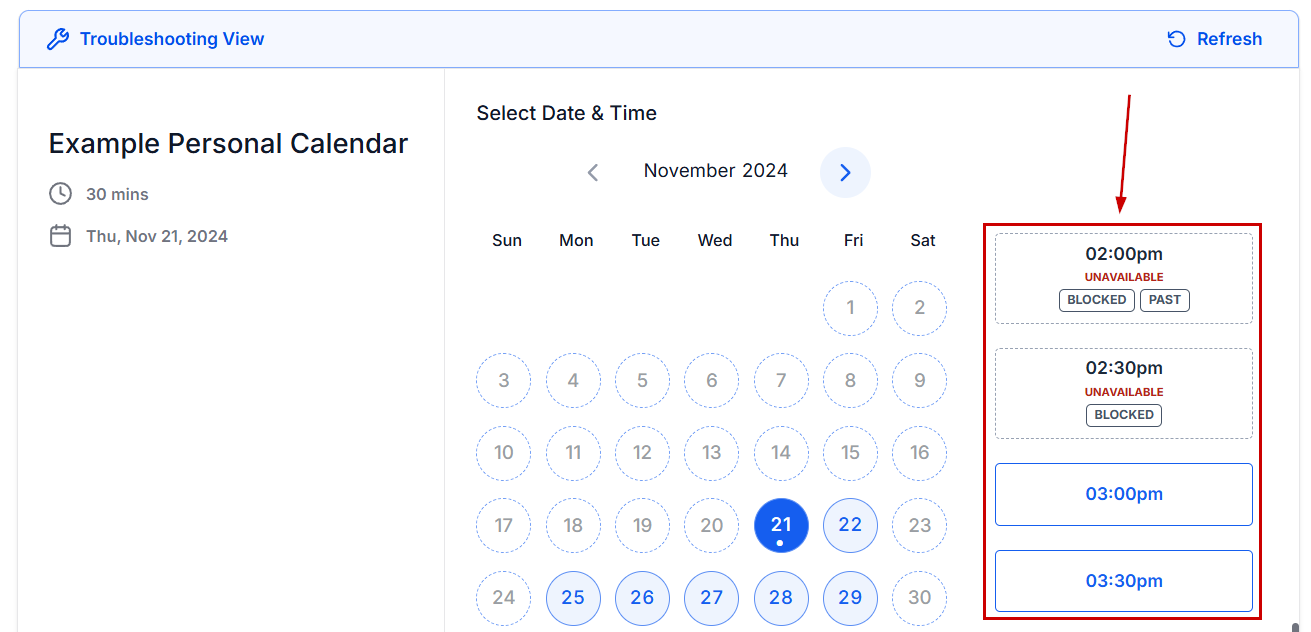Open the Troubleshooting View link
The height and width of the screenshot is (632, 1311).
click(x=172, y=40)
